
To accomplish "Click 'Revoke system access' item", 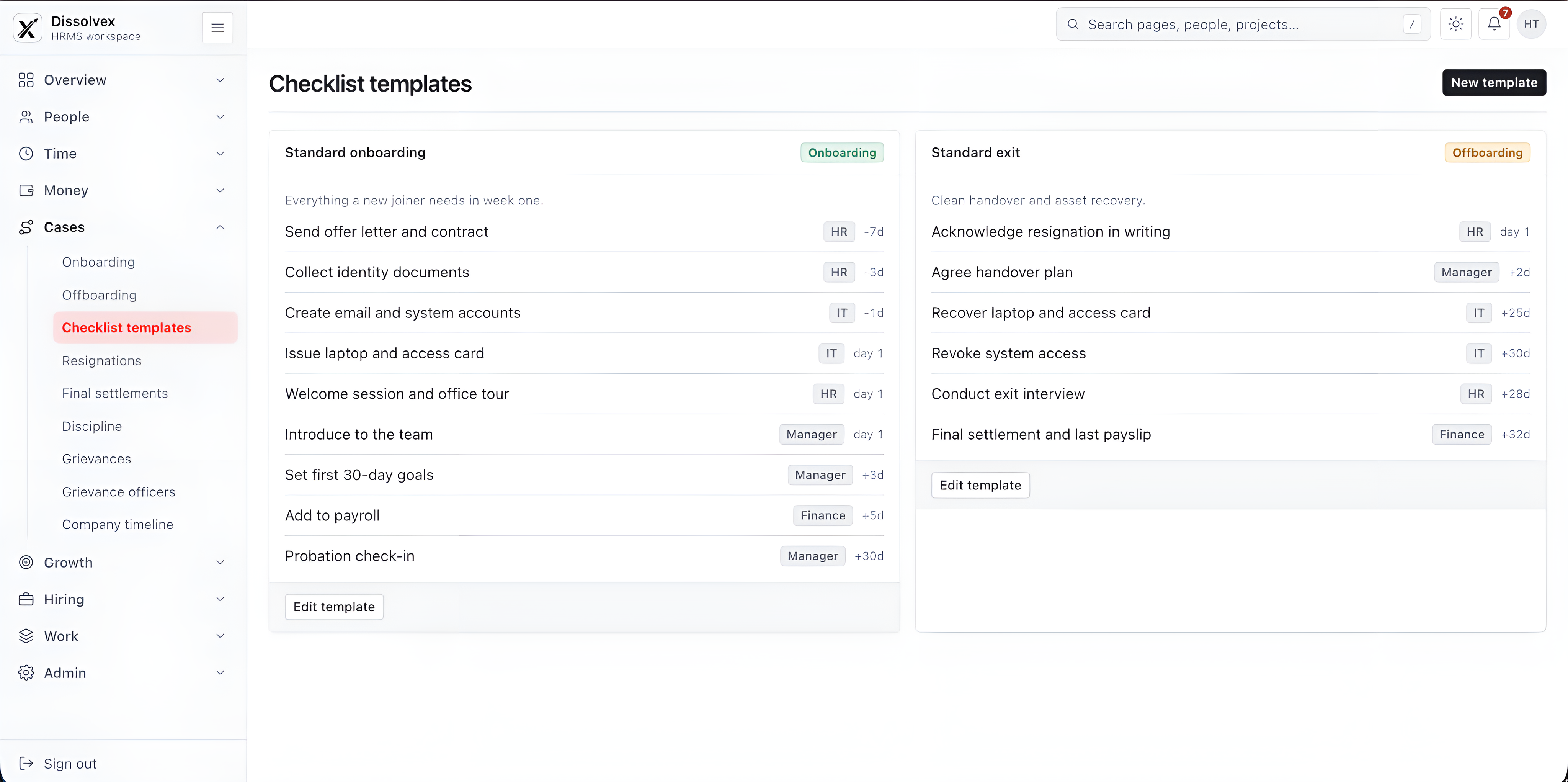I will point(1230,353).
